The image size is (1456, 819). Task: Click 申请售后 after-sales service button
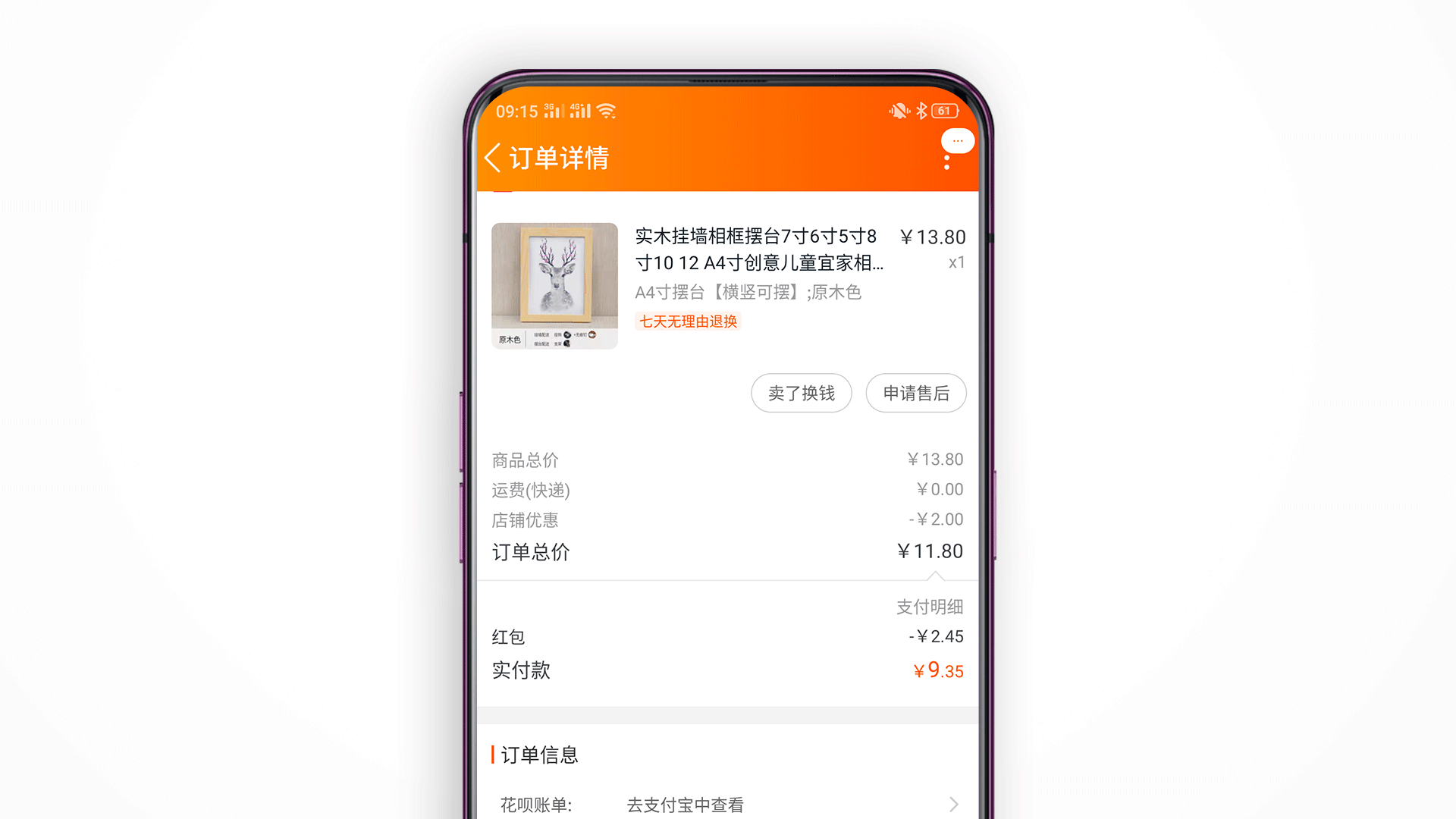click(914, 391)
